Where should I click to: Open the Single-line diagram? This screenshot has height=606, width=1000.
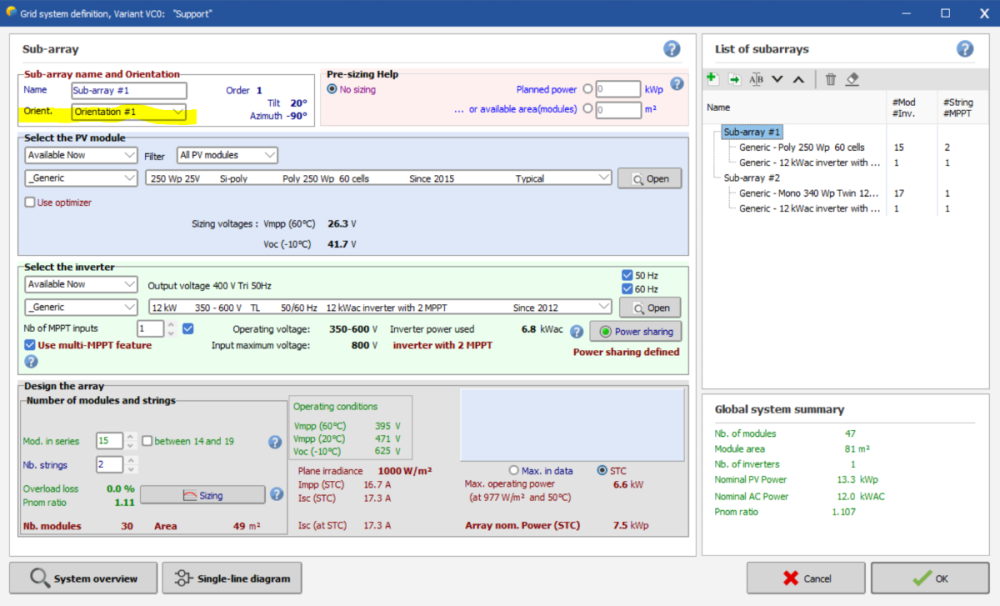[231, 578]
